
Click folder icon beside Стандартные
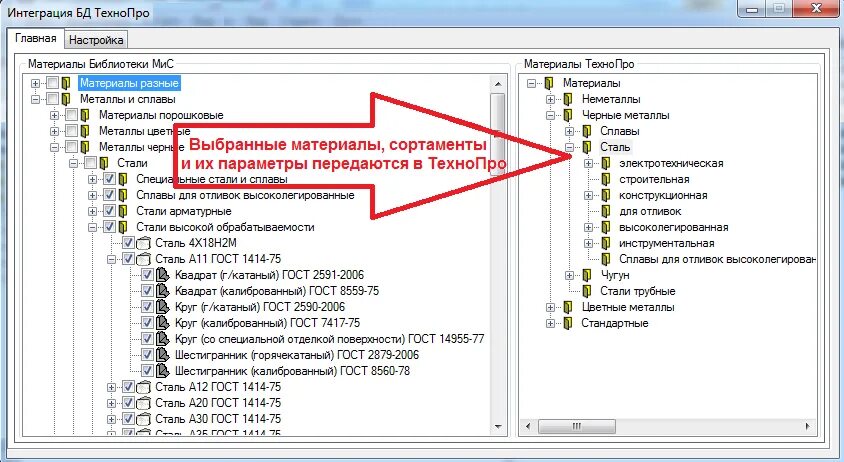tap(568, 323)
